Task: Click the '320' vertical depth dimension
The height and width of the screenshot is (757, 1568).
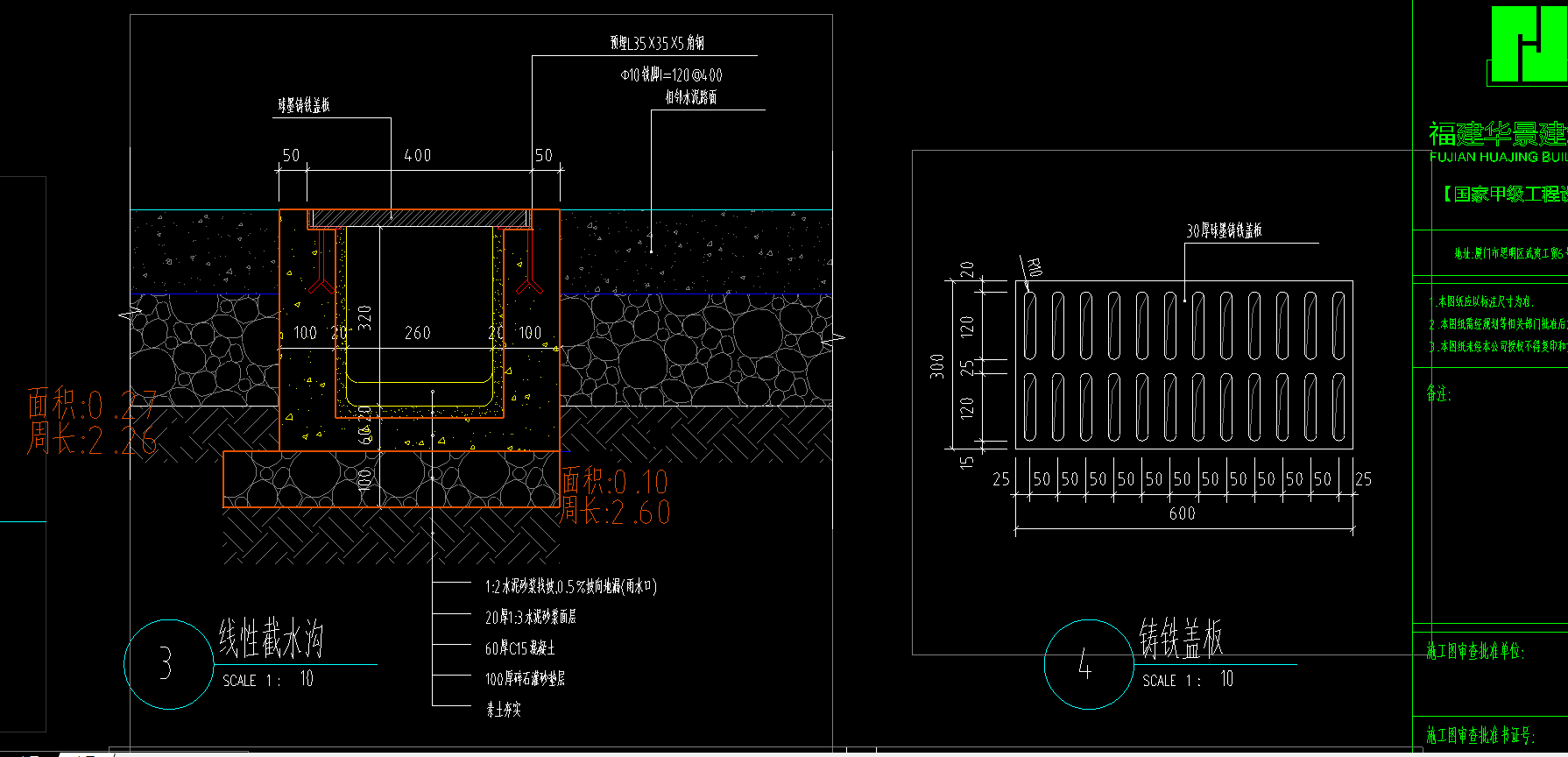Action: [x=365, y=317]
